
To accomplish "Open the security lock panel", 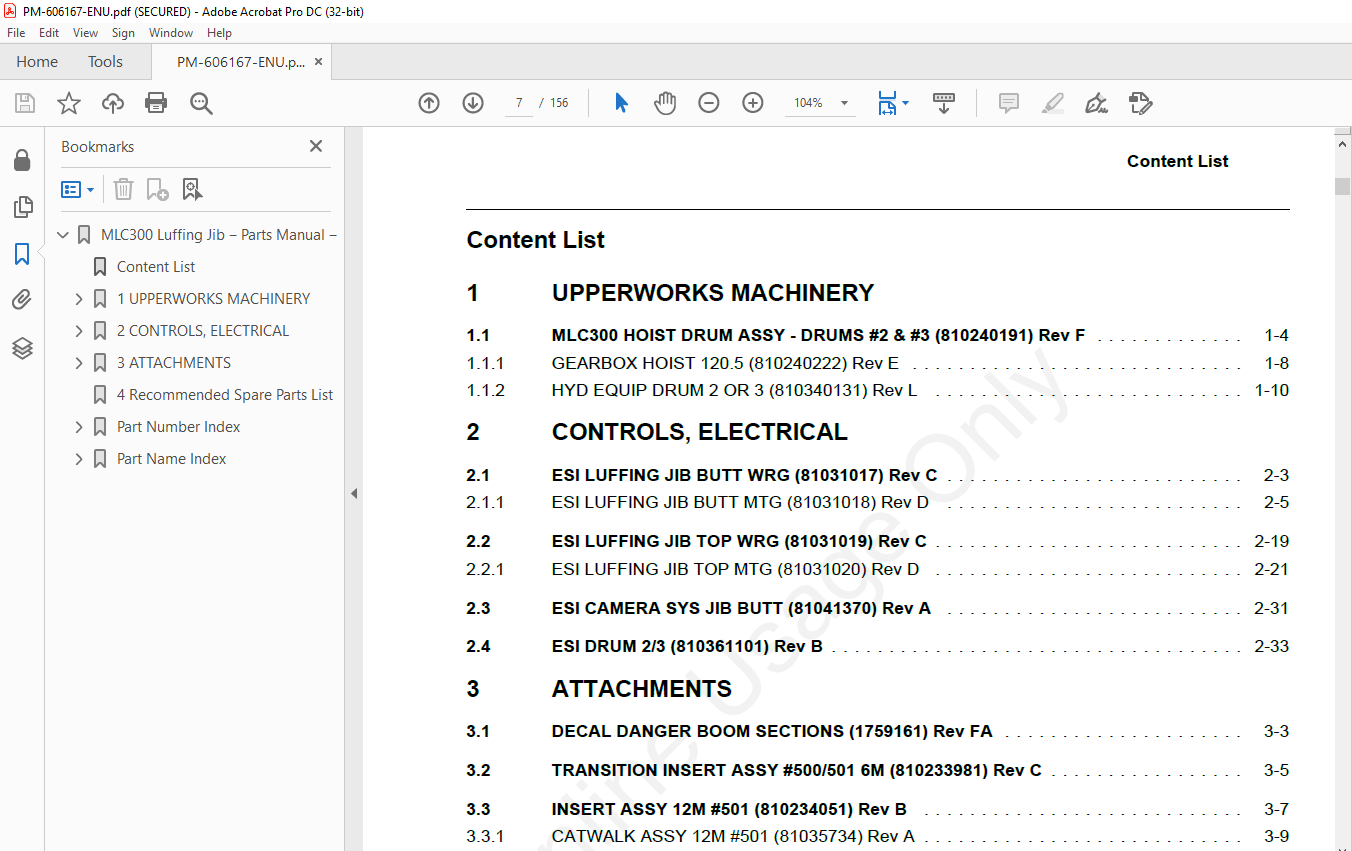I will pos(21,160).
